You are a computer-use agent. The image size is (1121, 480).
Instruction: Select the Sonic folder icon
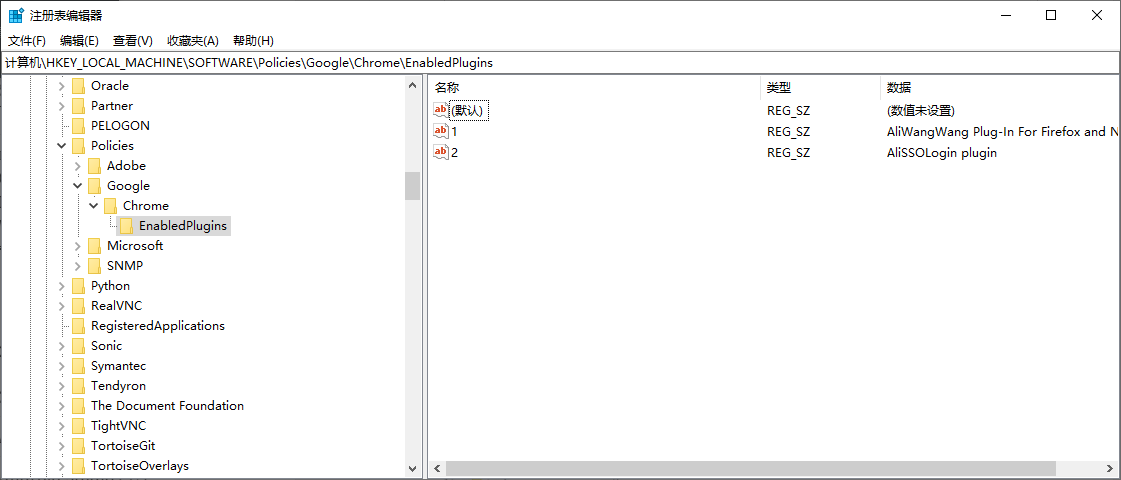click(x=79, y=346)
